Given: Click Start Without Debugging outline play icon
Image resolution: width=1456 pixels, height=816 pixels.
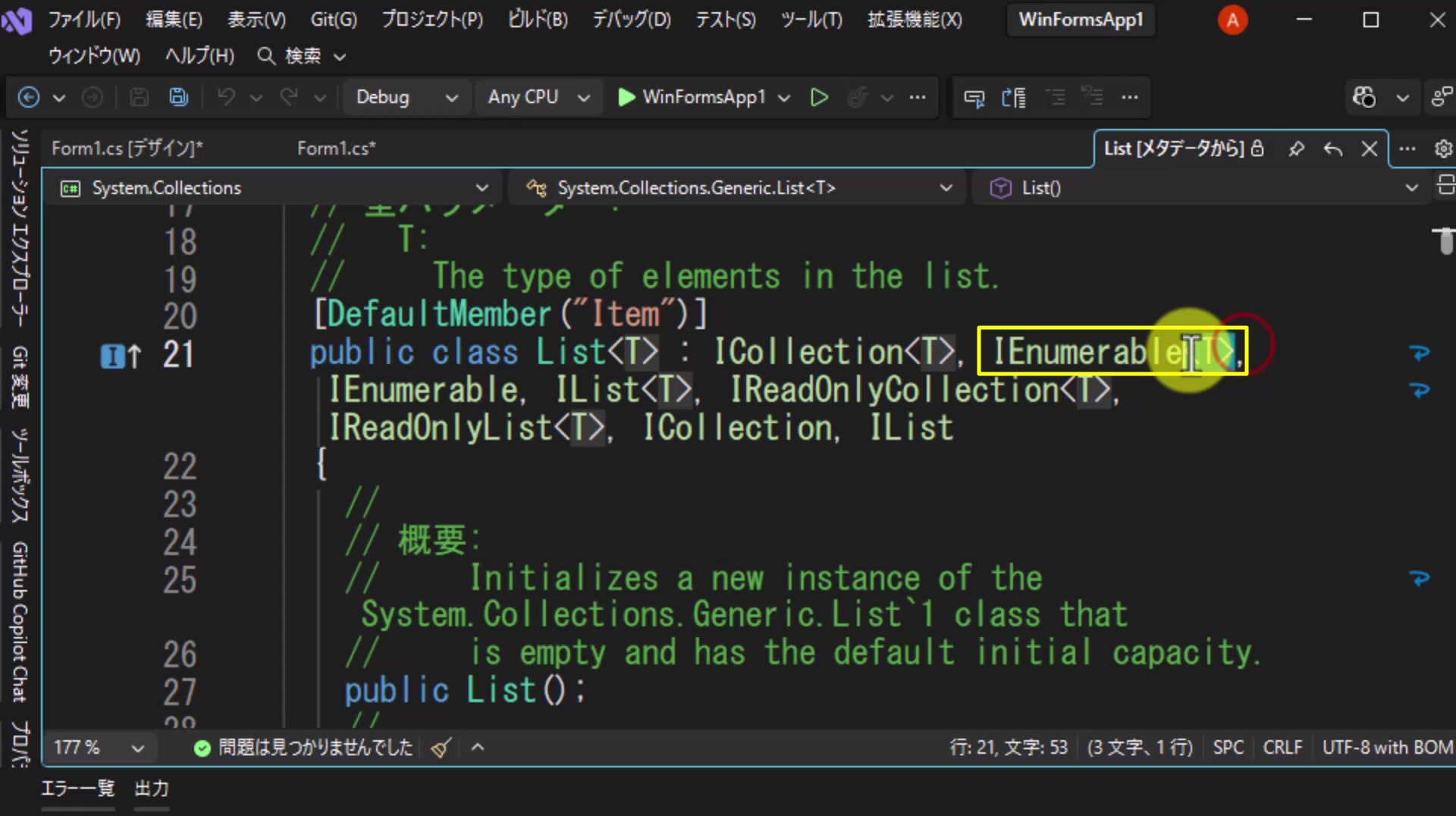Looking at the screenshot, I should pos(819,97).
